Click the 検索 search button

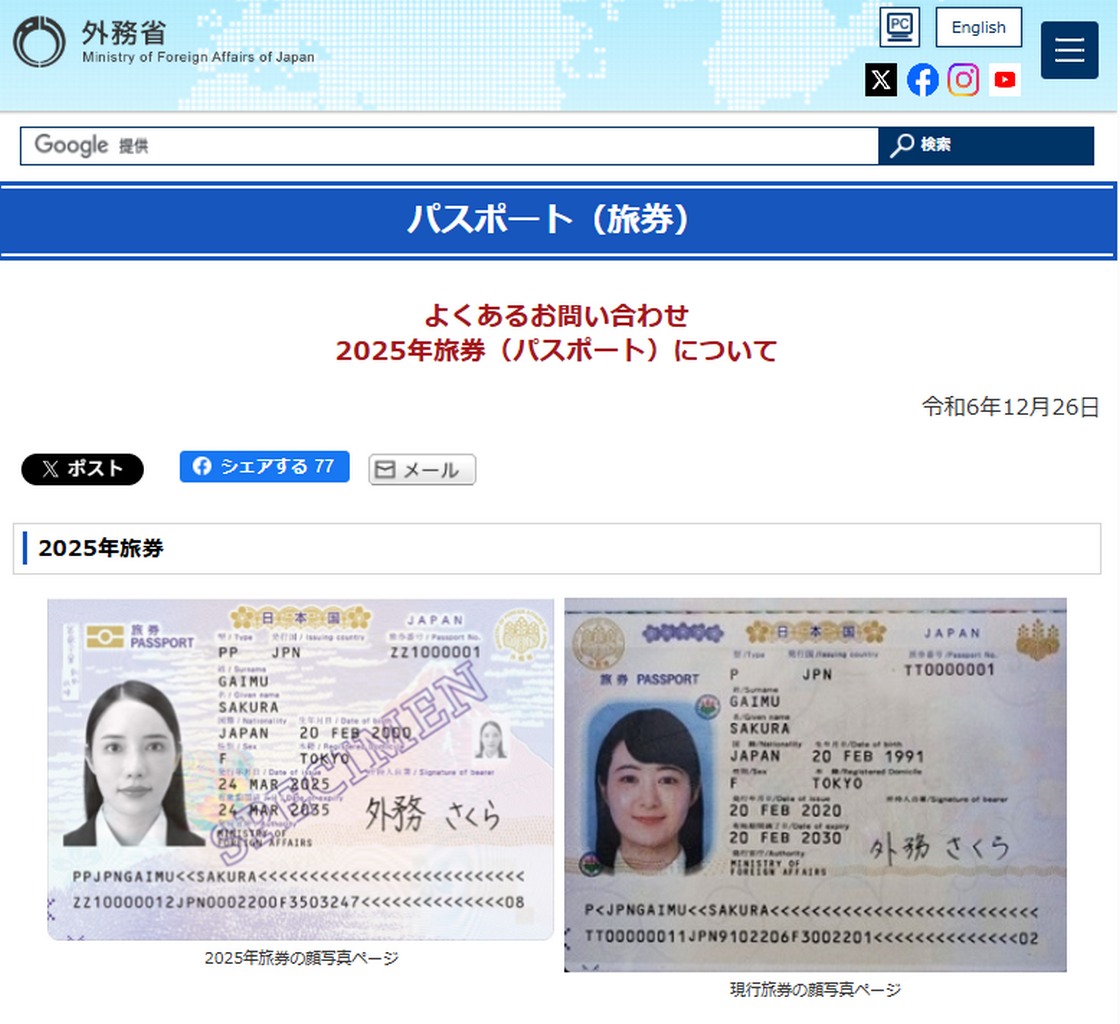(986, 146)
